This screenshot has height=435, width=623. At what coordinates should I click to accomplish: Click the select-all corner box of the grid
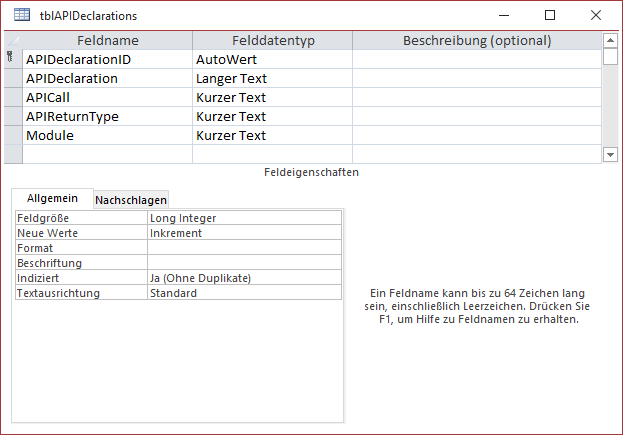tap(13, 41)
